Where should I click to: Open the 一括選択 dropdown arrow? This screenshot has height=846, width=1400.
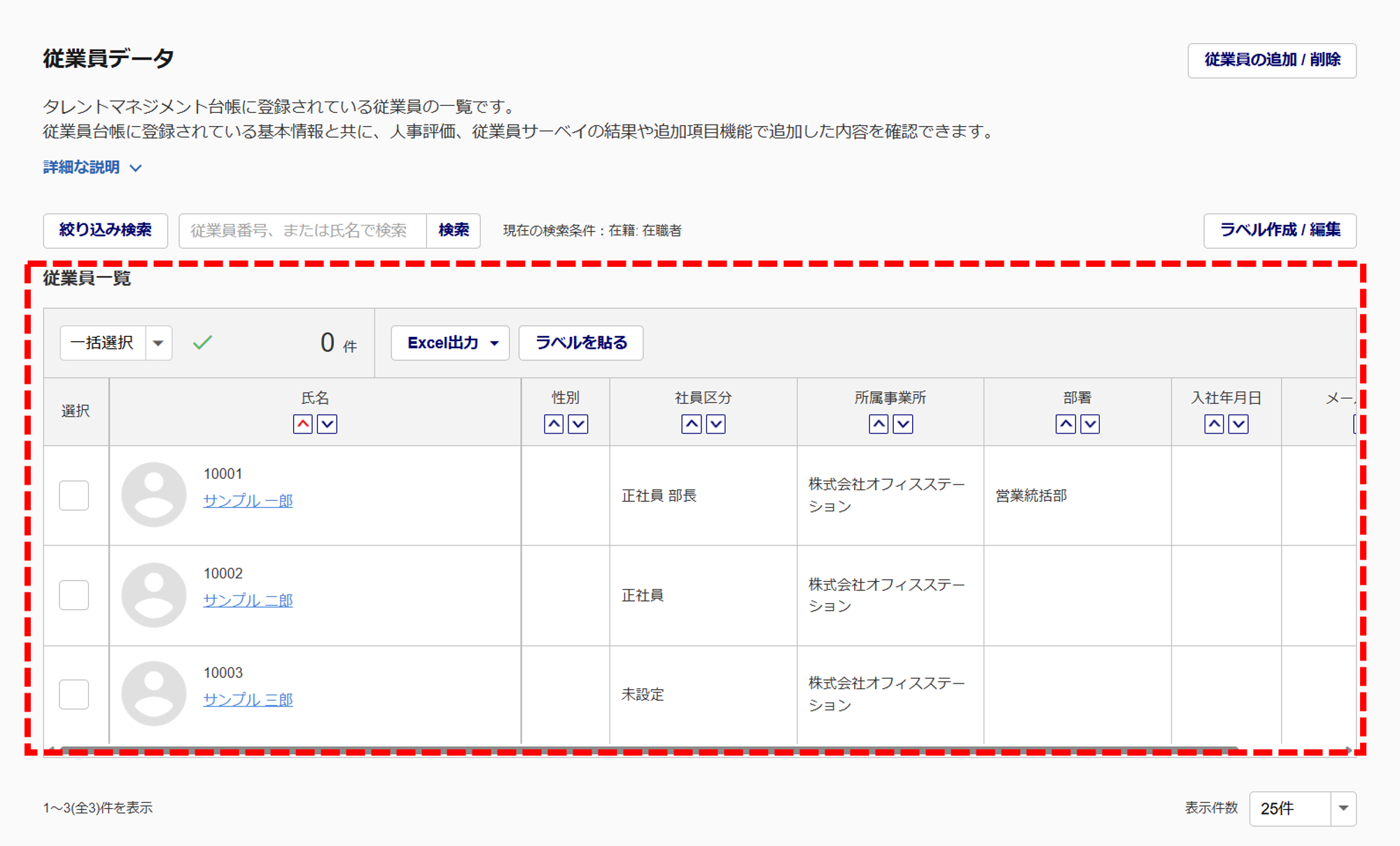click(158, 343)
